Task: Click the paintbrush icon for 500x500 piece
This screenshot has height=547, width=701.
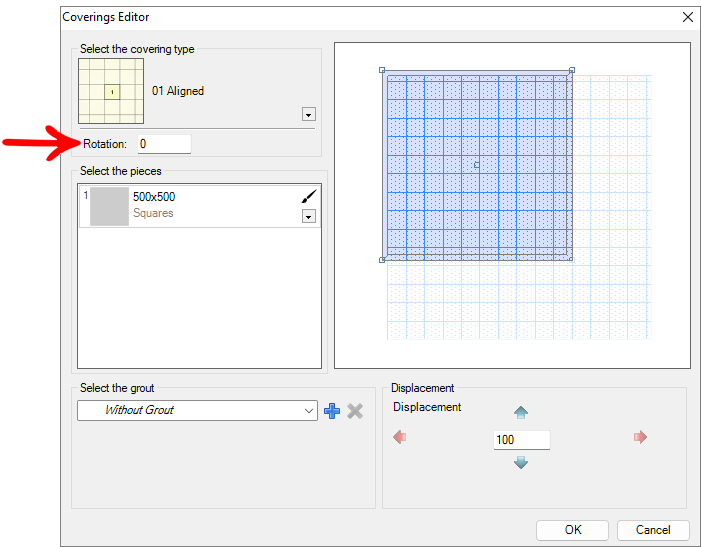Action: [x=308, y=196]
